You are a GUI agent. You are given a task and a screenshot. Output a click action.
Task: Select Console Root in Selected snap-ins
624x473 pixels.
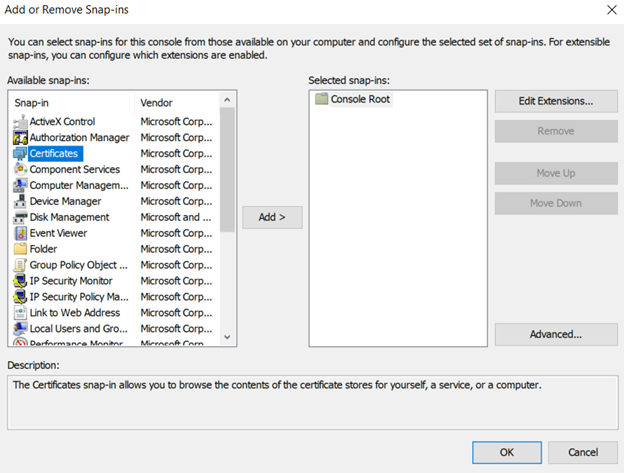coord(360,99)
